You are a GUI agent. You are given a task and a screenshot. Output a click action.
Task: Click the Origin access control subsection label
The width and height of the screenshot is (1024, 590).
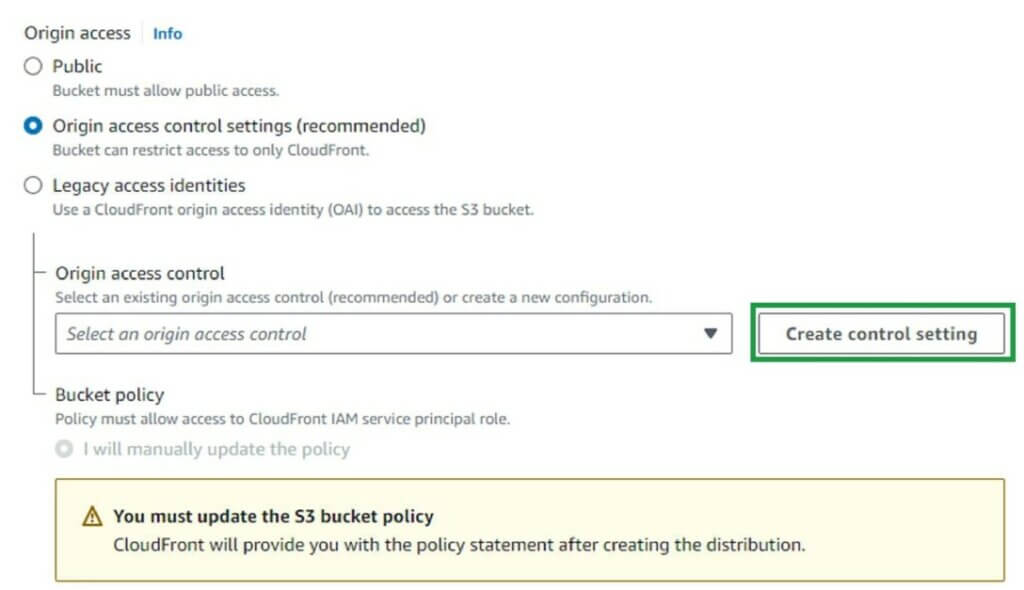(139, 273)
